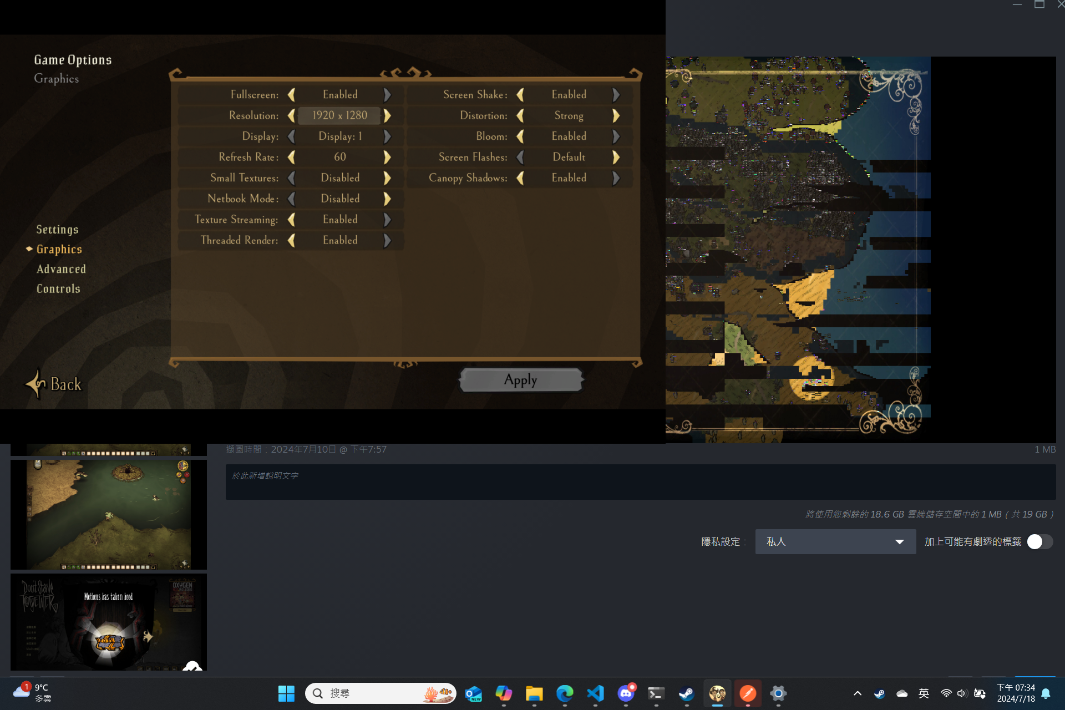Click right arrow for Small Textures
Viewport: 1065px width, 710px height.
click(x=387, y=178)
